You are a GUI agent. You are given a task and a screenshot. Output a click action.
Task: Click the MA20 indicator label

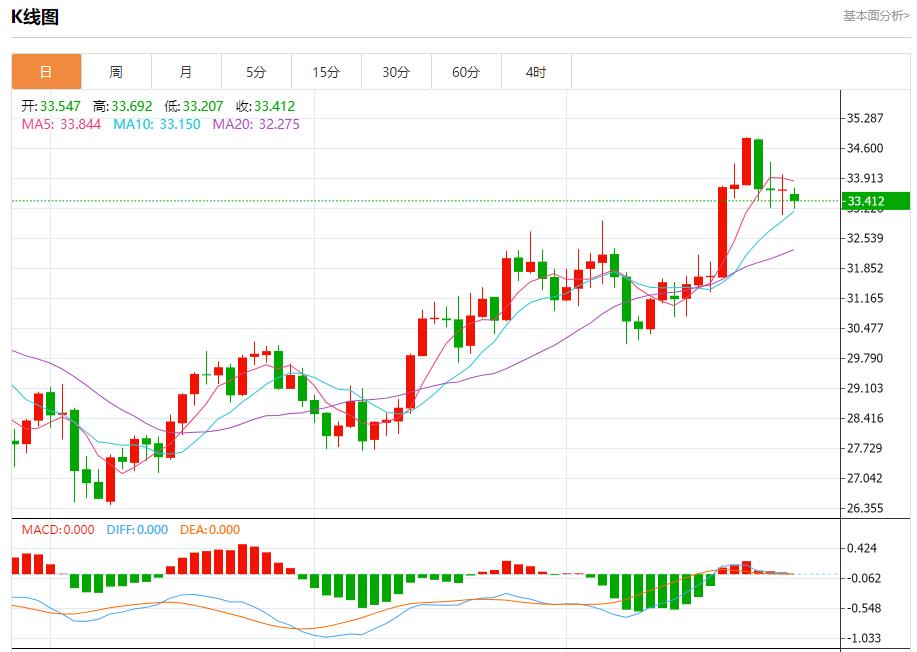255,124
